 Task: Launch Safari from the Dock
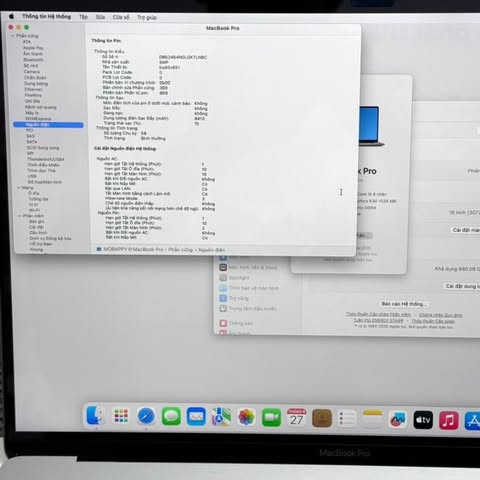pos(146,416)
